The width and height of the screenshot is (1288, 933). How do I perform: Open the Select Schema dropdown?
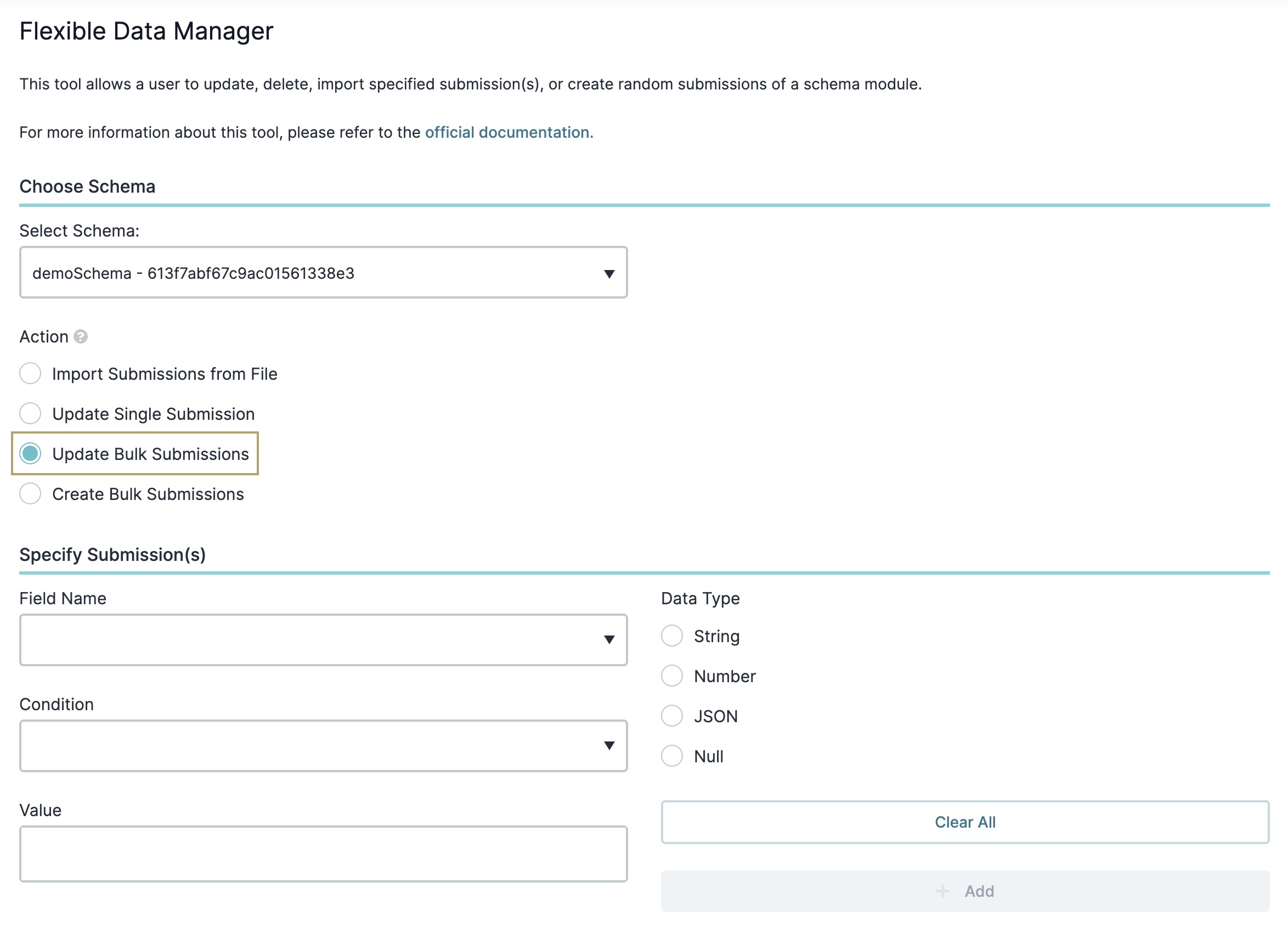tap(324, 273)
